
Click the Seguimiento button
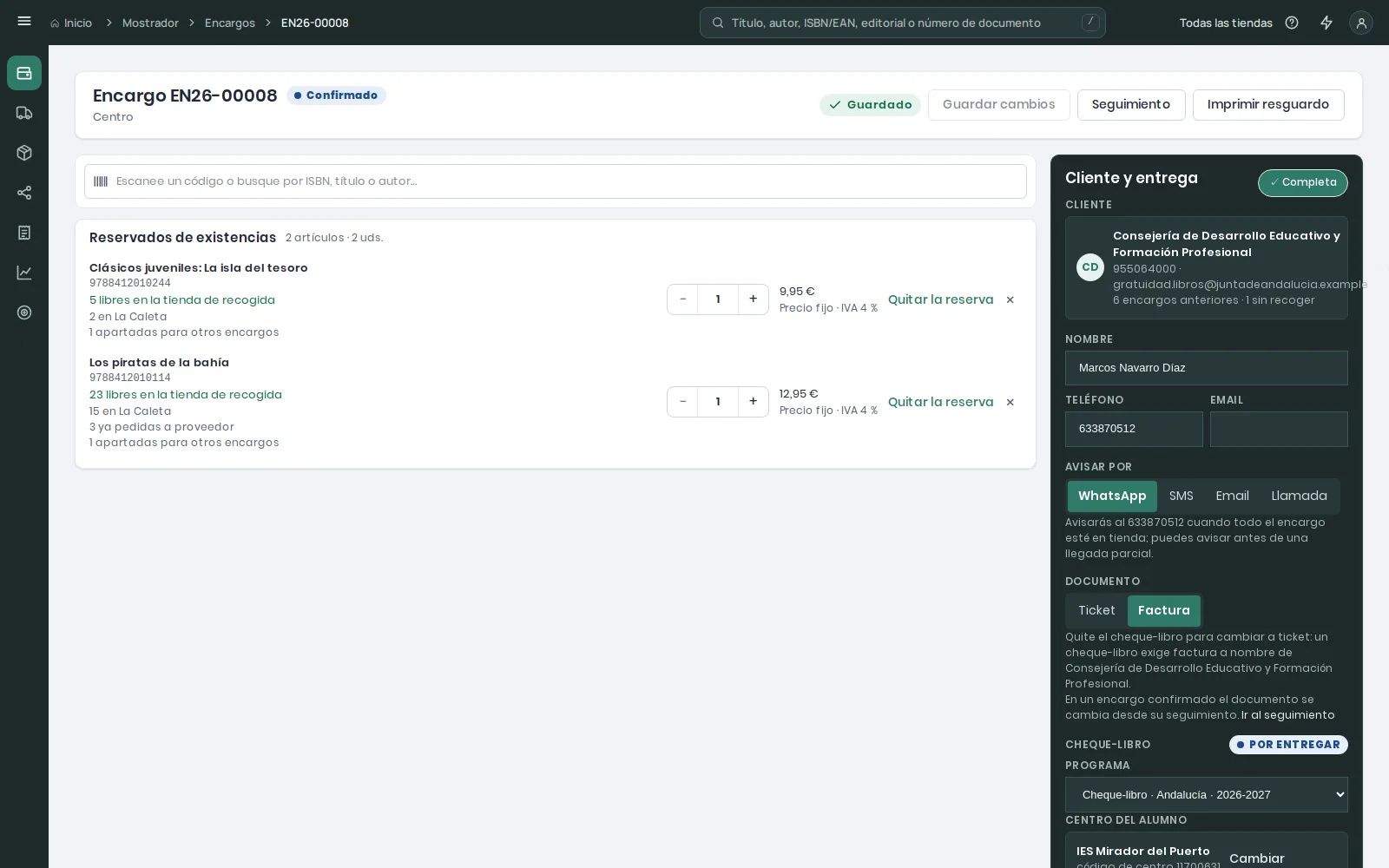1130,104
